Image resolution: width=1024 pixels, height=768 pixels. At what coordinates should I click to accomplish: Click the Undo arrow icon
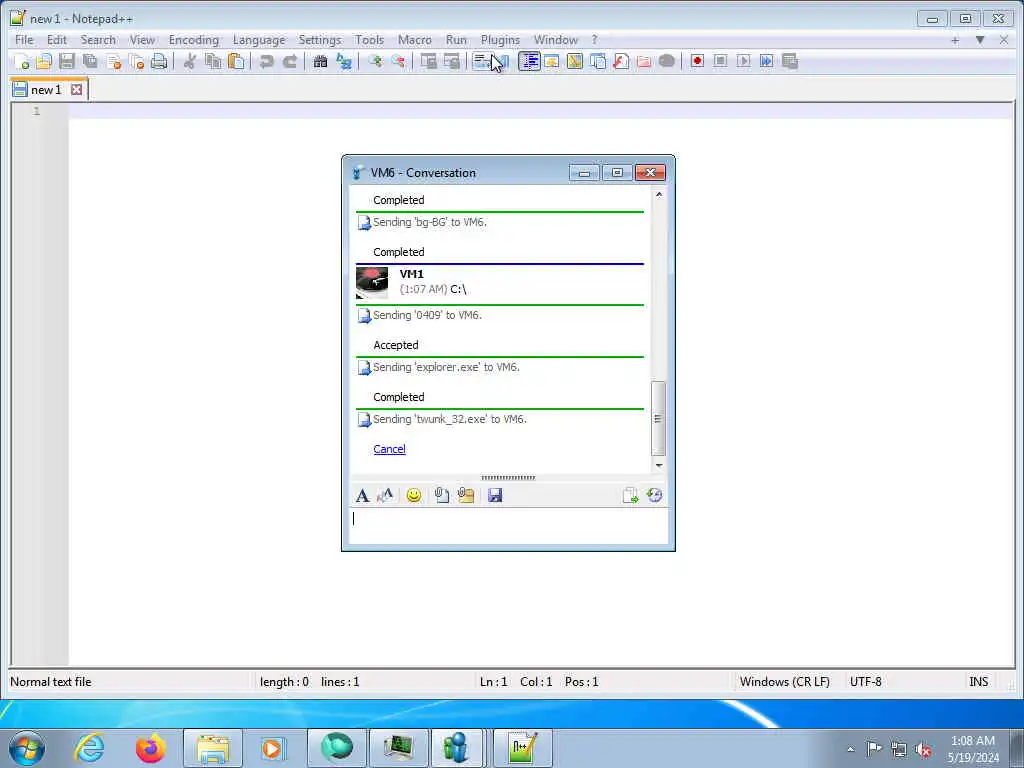266,61
